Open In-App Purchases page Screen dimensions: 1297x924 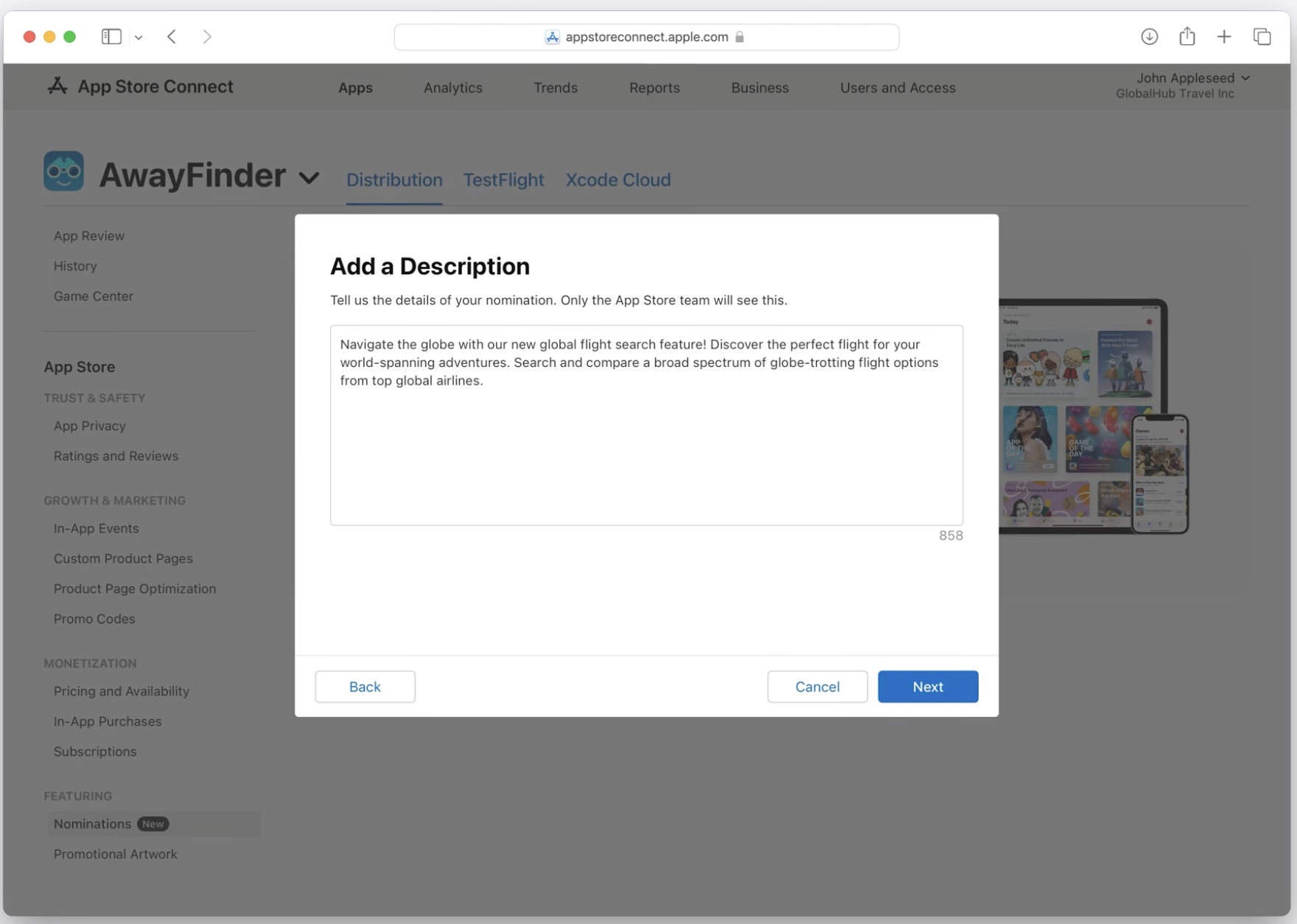click(108, 721)
